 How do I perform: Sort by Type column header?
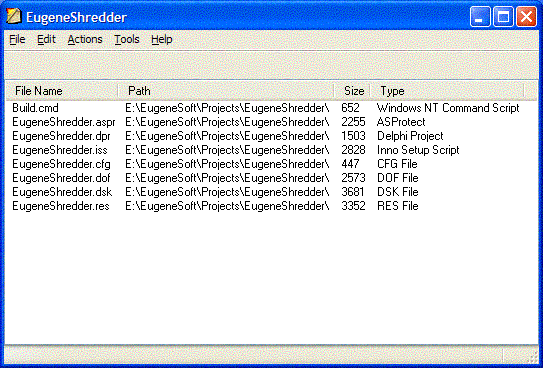click(x=447, y=91)
